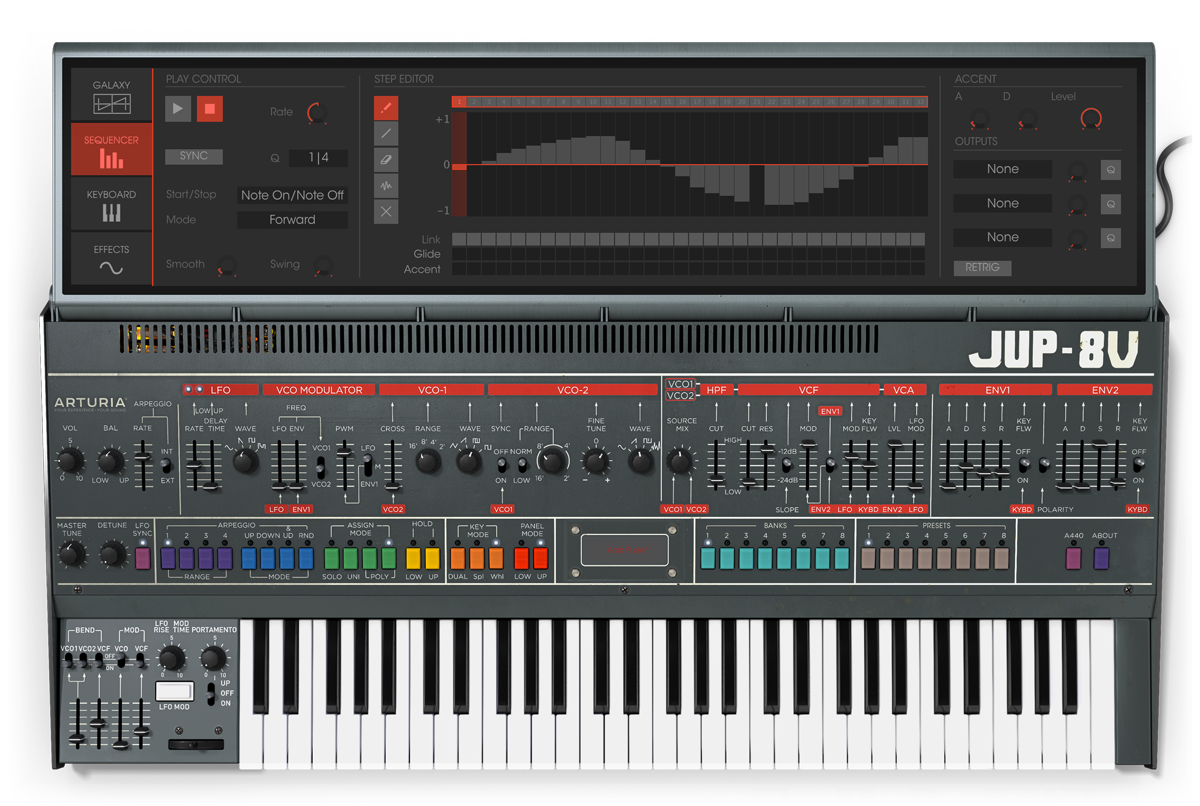Click the clear (X) tool in Step Editor
This screenshot has width=1200, height=806.
click(386, 211)
